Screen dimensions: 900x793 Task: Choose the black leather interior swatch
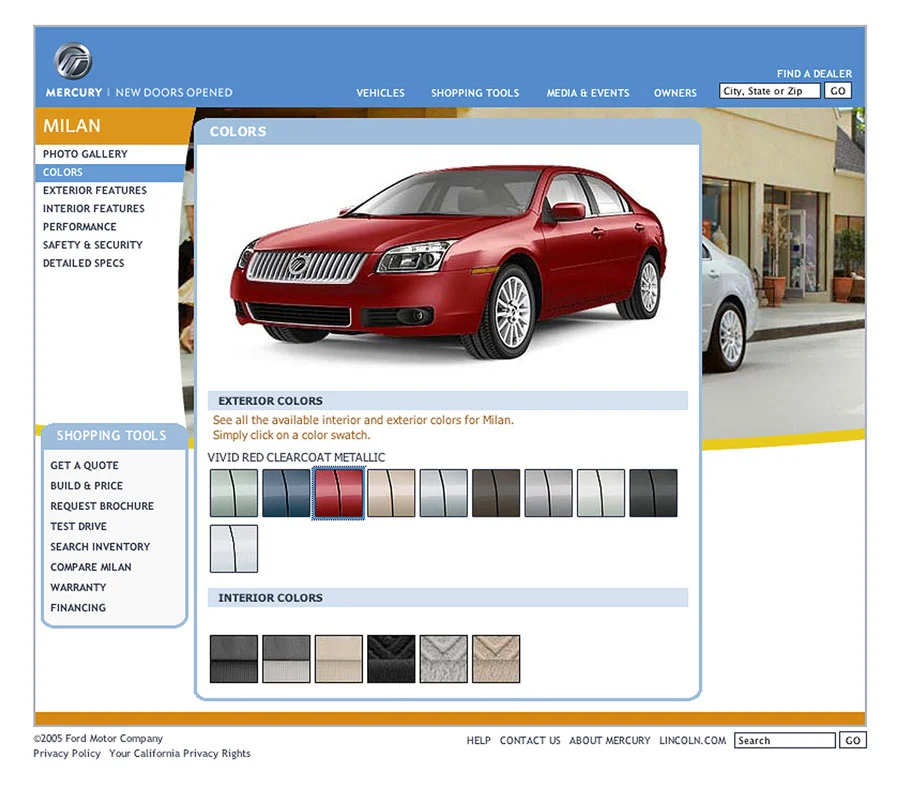(x=391, y=659)
